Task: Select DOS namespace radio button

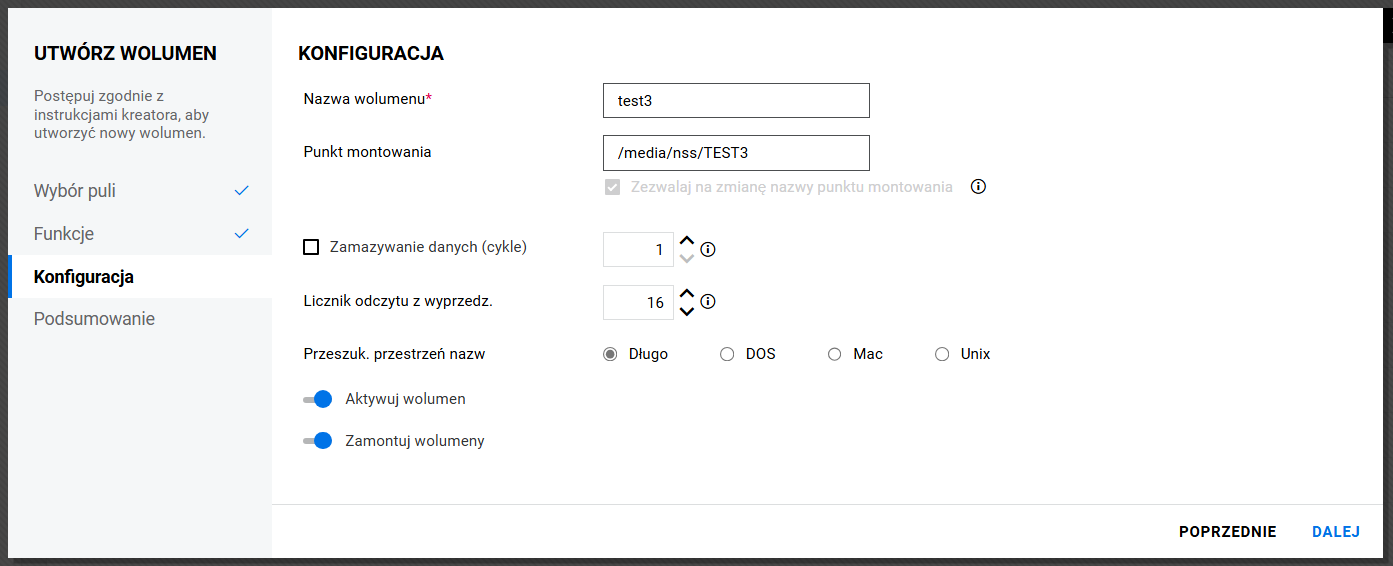Action: click(727, 354)
